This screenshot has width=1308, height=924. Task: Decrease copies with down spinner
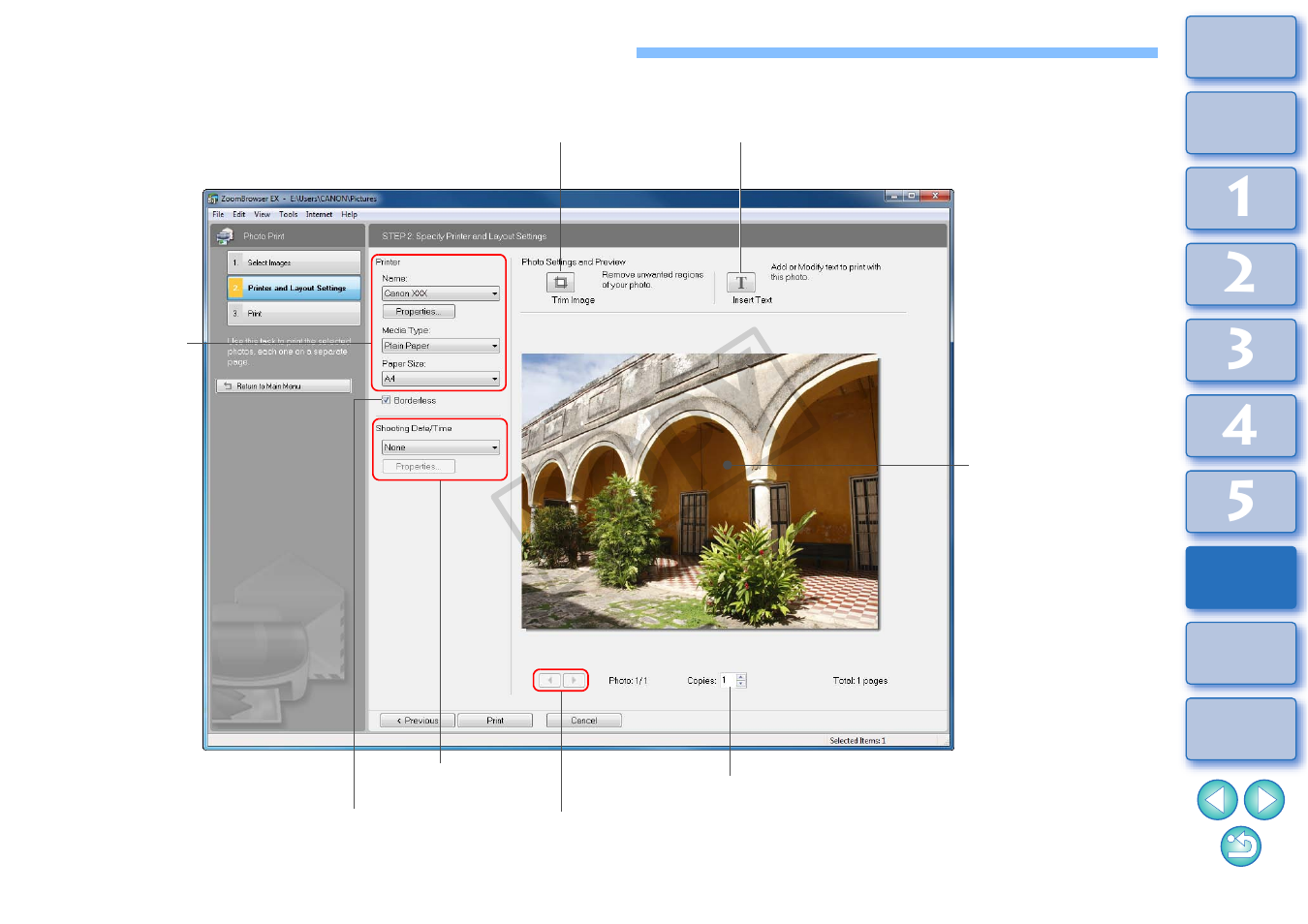741,684
